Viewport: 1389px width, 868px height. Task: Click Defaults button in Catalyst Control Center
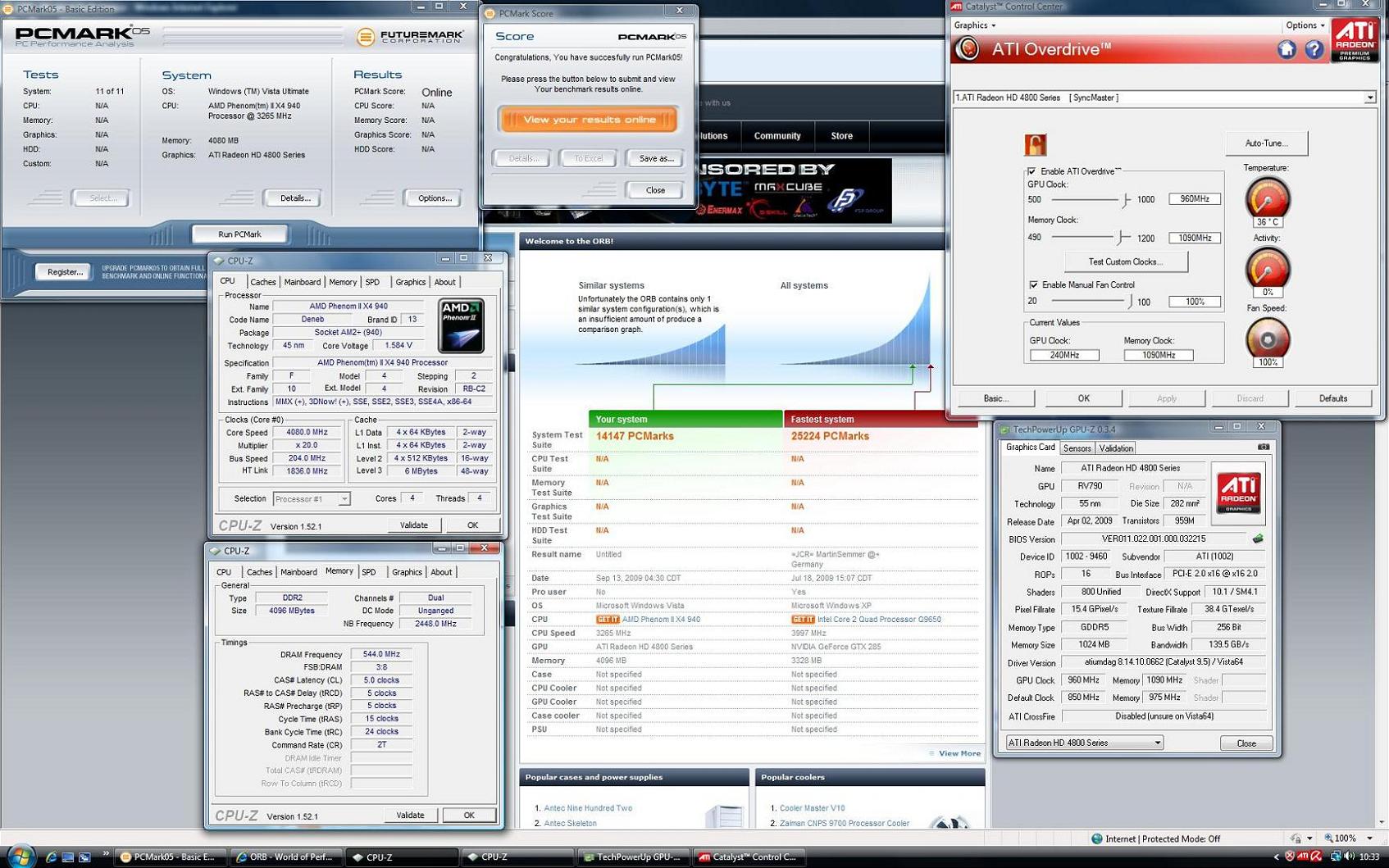[x=1332, y=398]
